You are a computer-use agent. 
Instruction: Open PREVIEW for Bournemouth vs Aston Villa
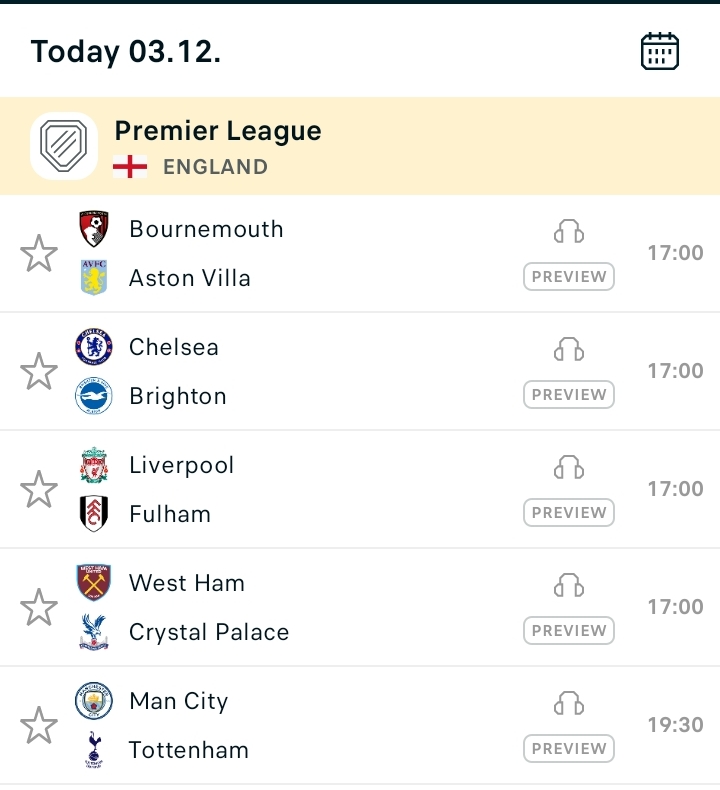[x=569, y=277]
